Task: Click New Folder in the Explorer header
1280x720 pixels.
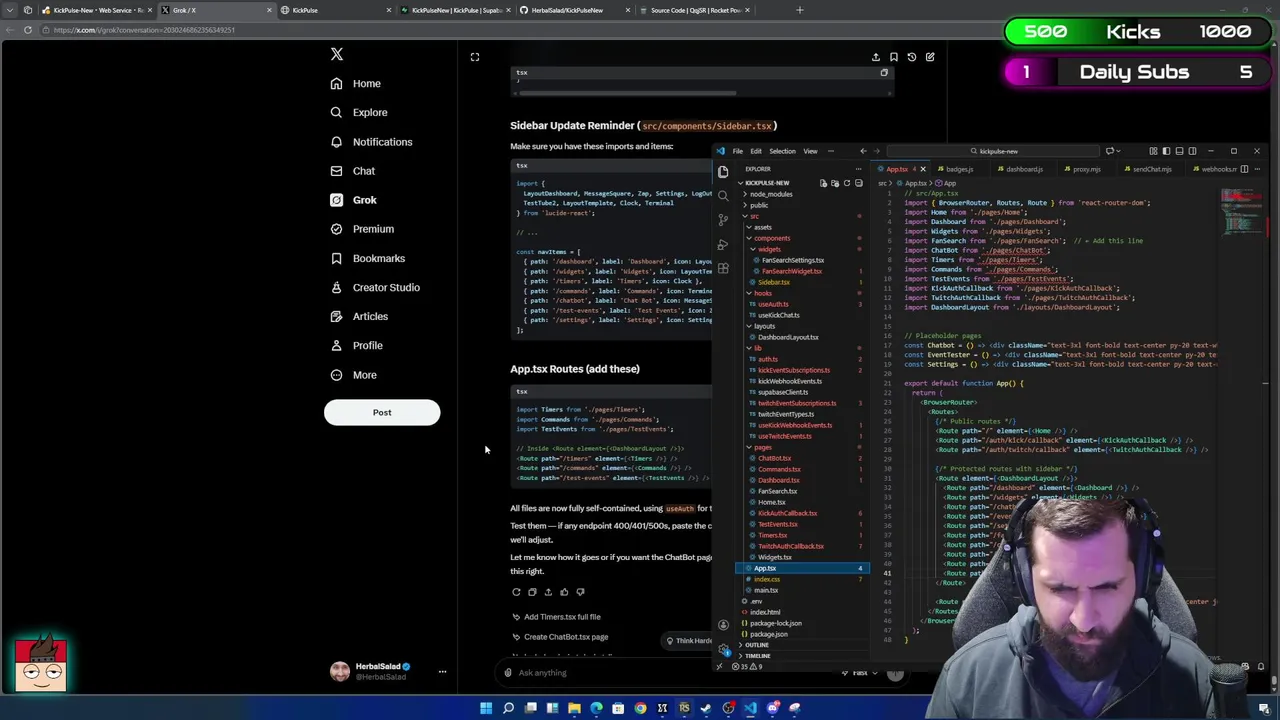Action: click(835, 183)
